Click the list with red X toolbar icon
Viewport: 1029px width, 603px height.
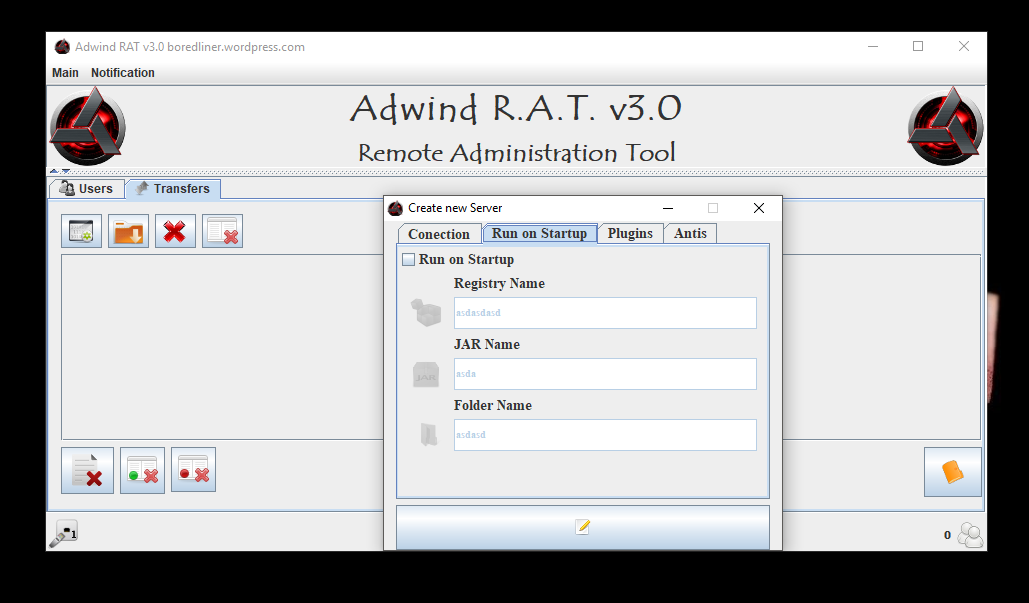[222, 231]
